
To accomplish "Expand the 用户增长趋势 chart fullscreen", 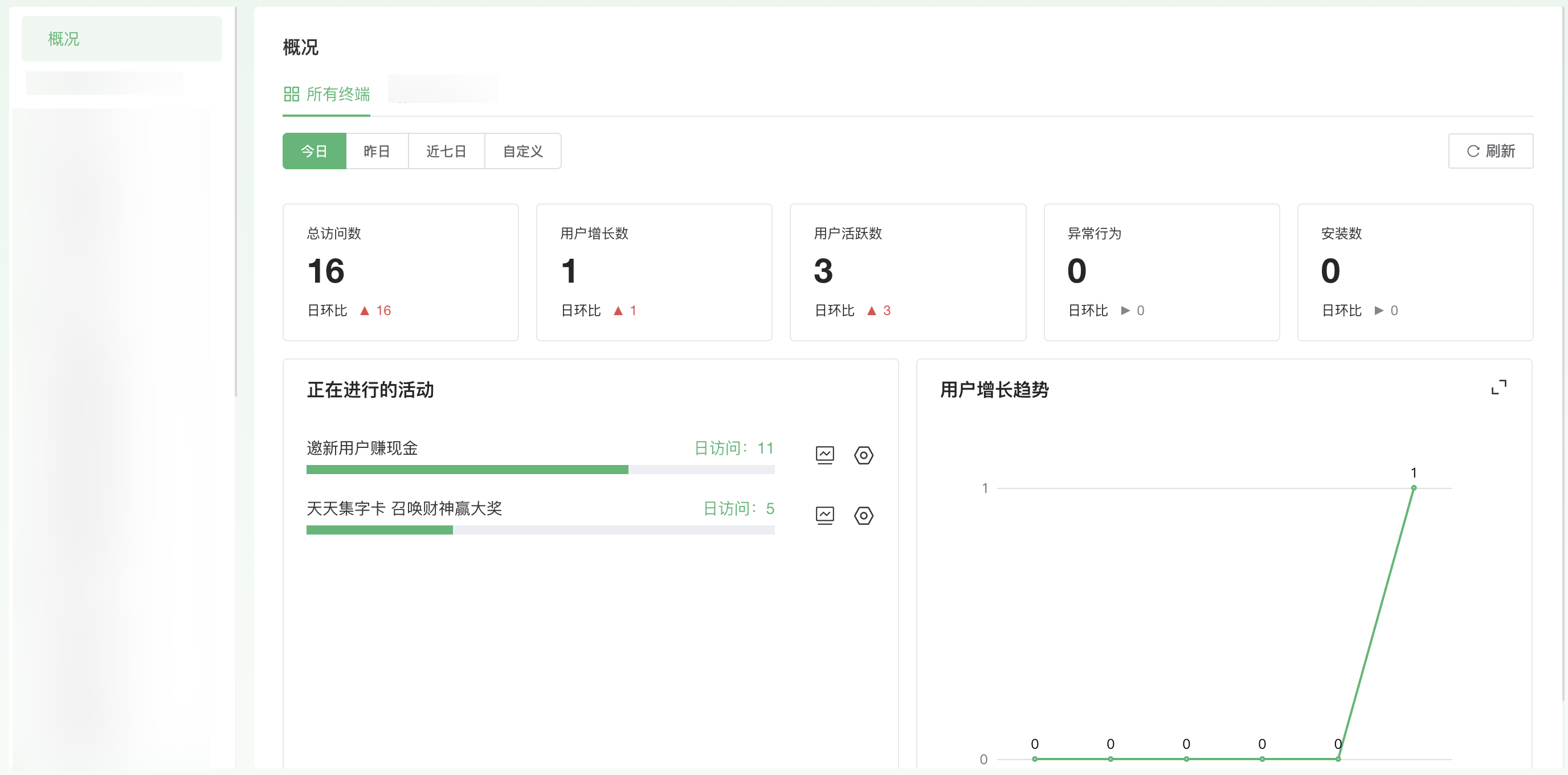I will [1498, 387].
